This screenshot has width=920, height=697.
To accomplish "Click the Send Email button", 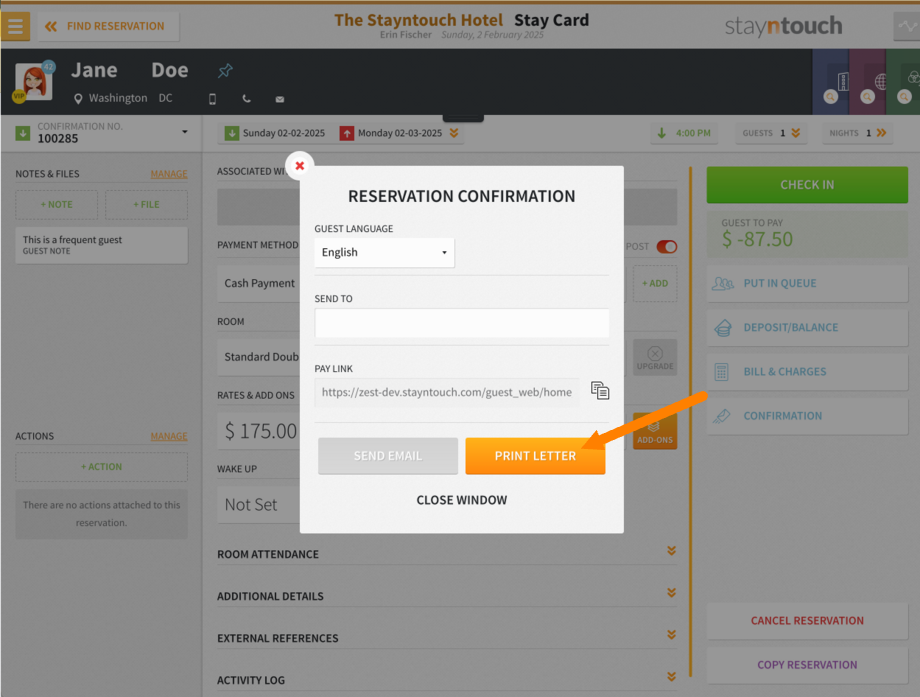I will [x=388, y=456].
